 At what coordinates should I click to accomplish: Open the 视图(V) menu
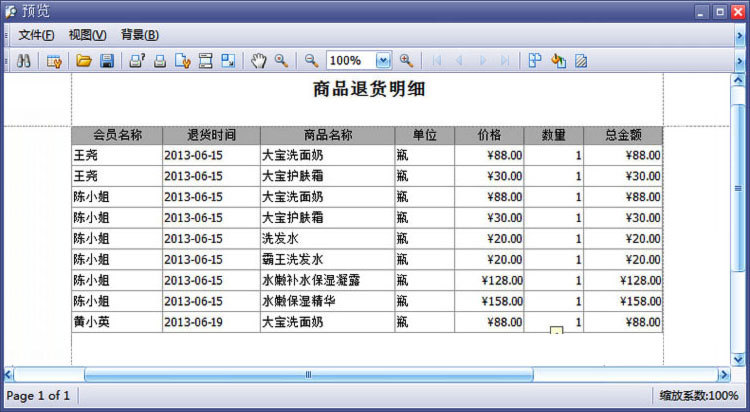88,35
